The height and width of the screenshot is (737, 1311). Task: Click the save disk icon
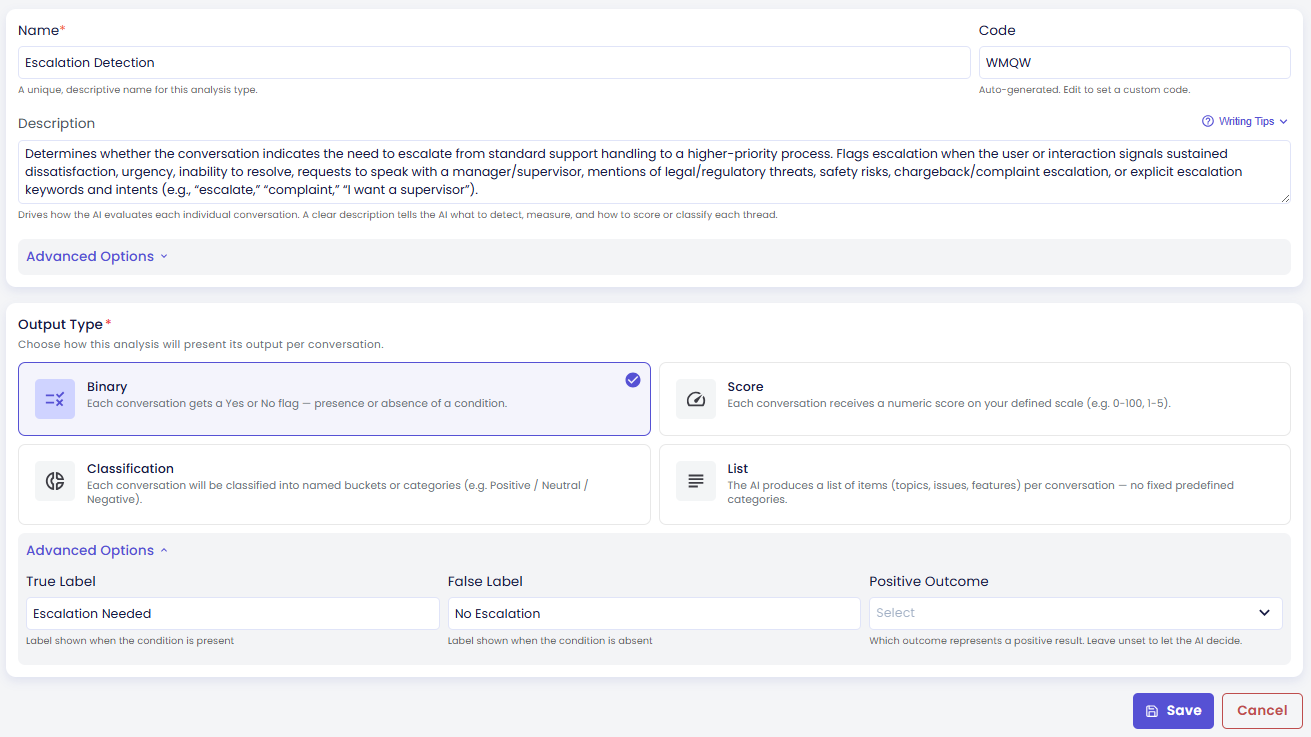1152,711
